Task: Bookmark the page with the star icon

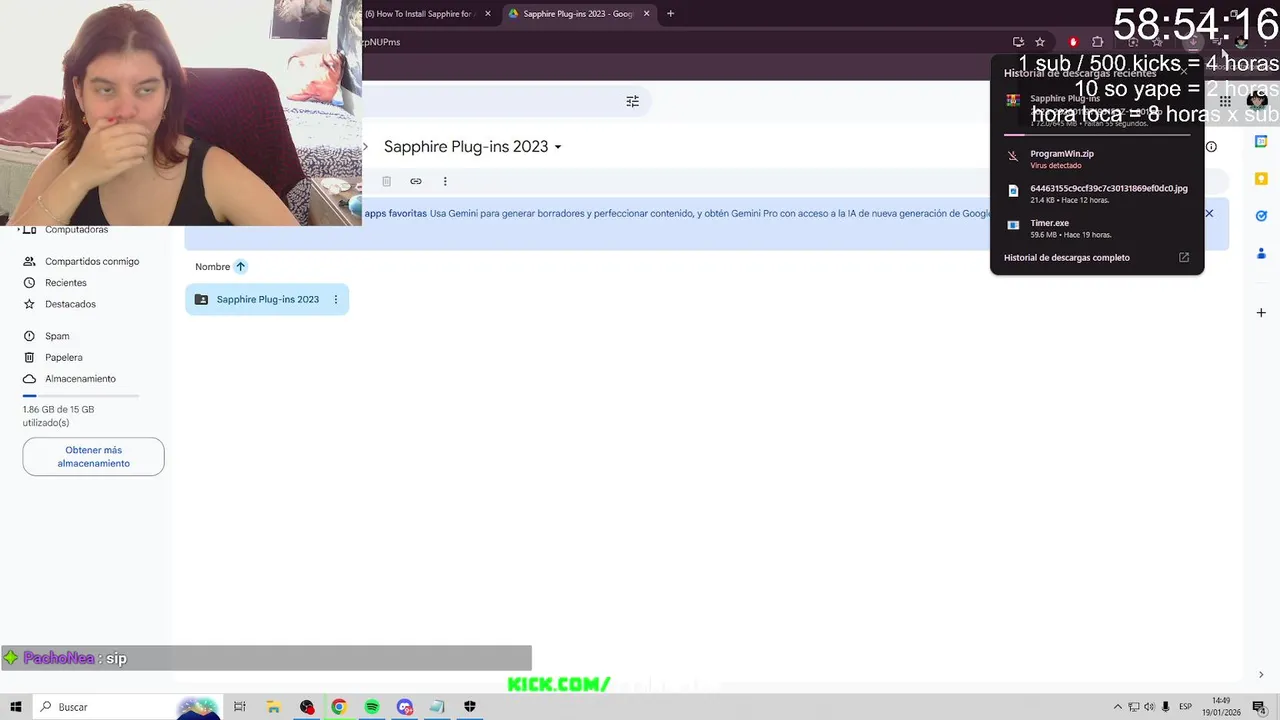Action: 1040,42
